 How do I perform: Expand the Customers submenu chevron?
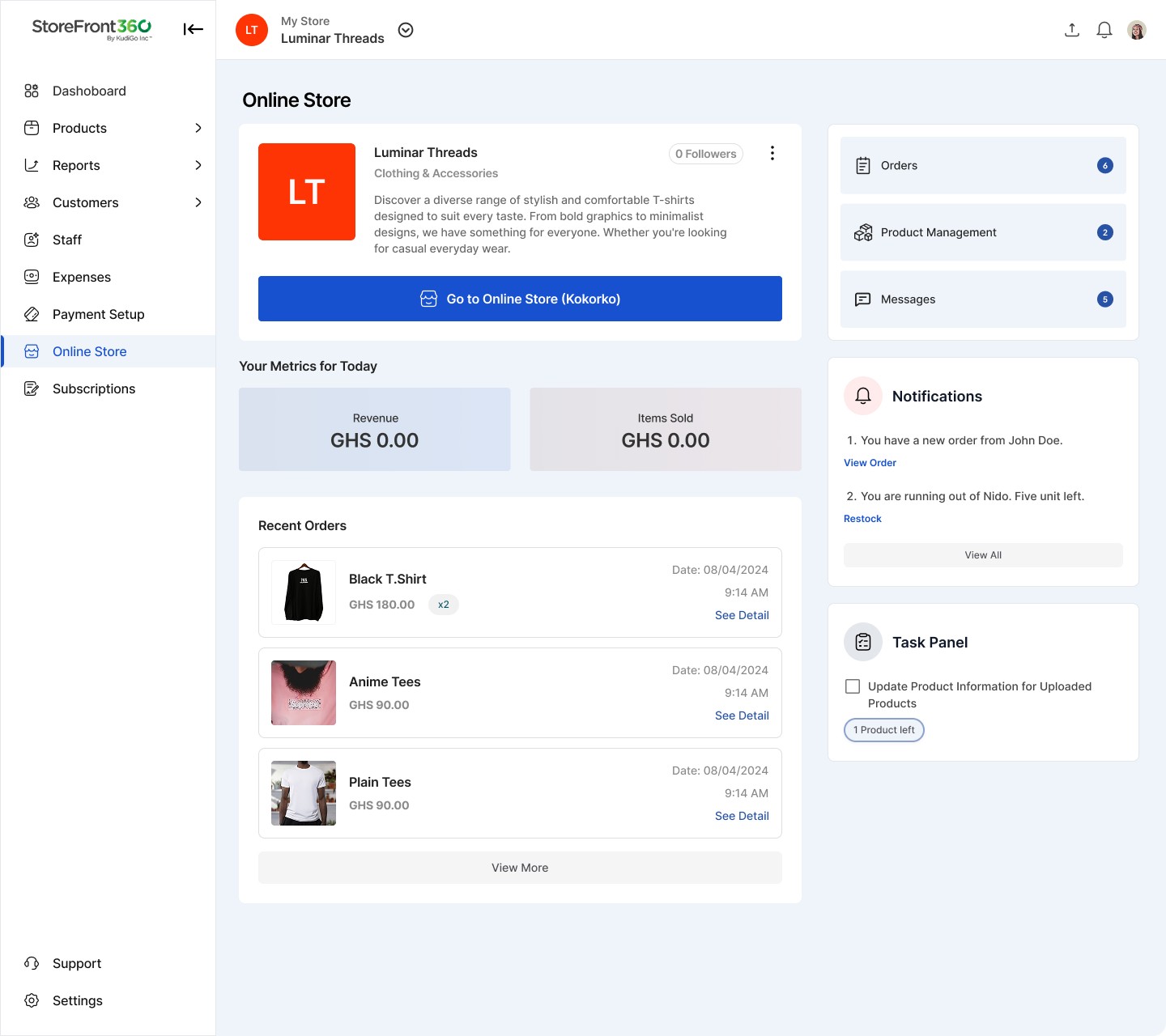point(198,202)
